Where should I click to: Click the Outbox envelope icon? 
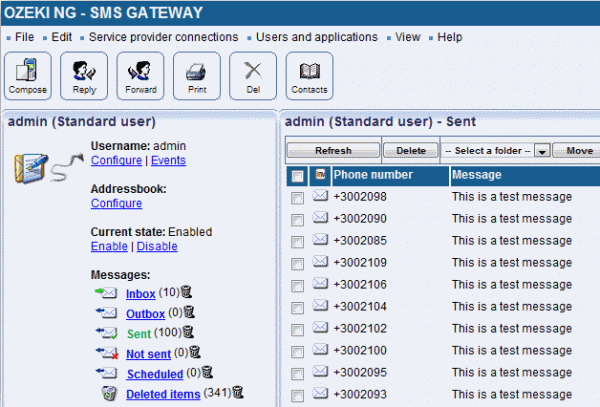106,313
